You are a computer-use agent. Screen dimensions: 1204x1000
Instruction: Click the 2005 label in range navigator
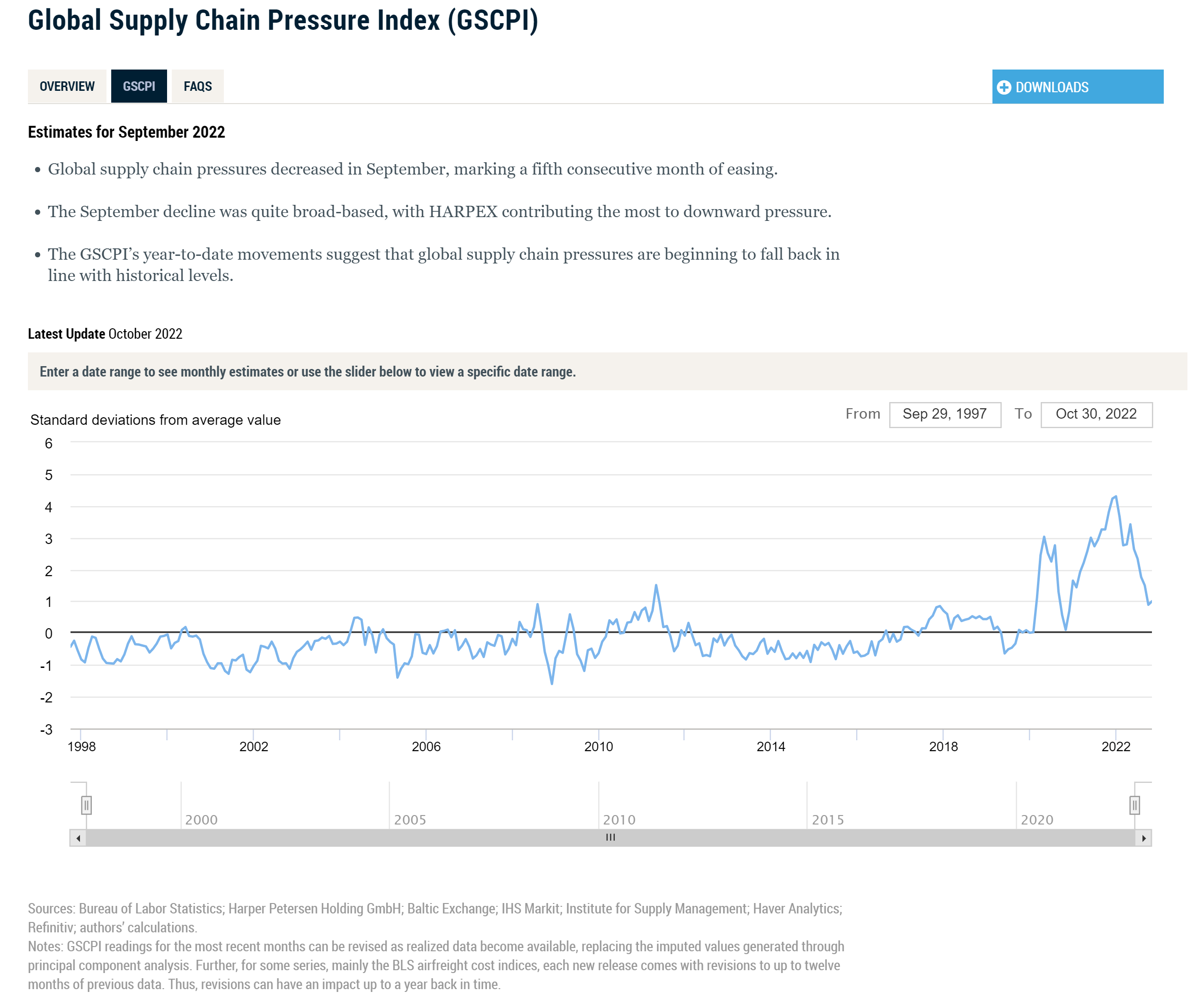coord(410,819)
